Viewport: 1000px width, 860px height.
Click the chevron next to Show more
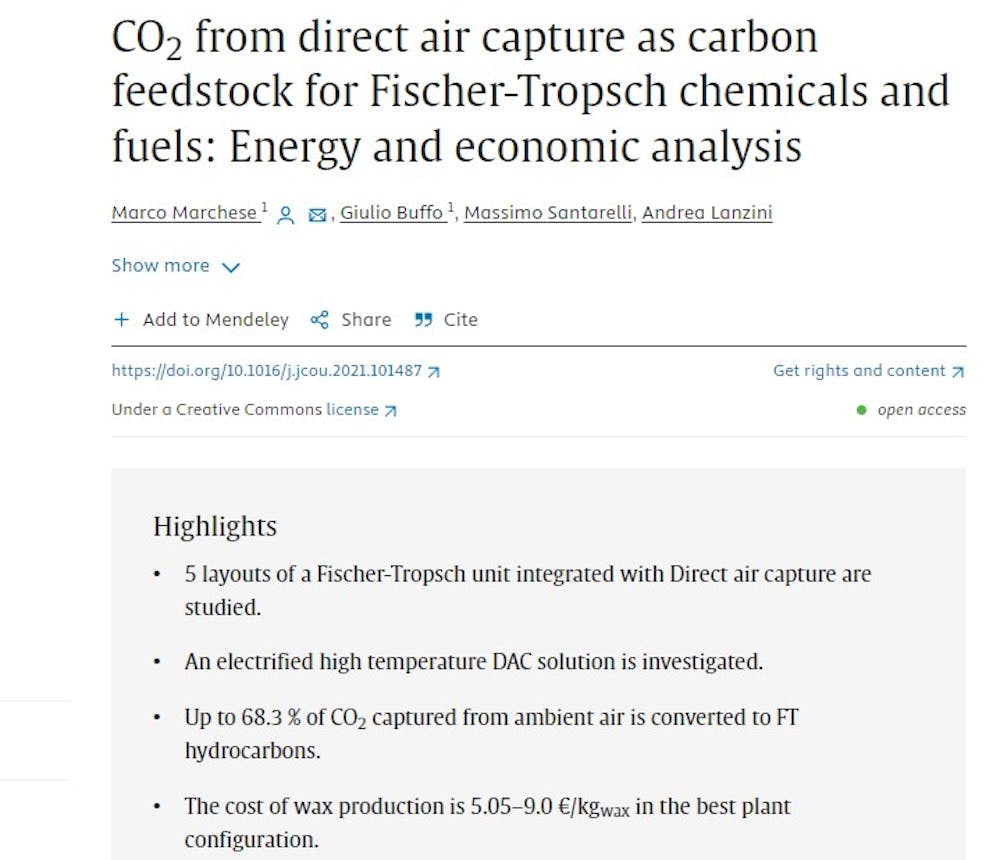click(x=230, y=267)
